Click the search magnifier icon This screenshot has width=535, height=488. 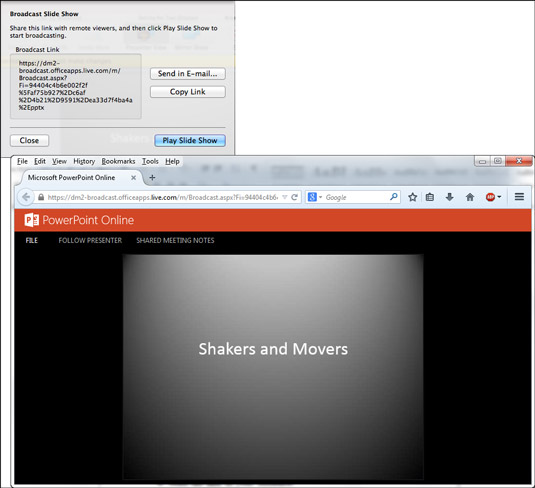(394, 197)
